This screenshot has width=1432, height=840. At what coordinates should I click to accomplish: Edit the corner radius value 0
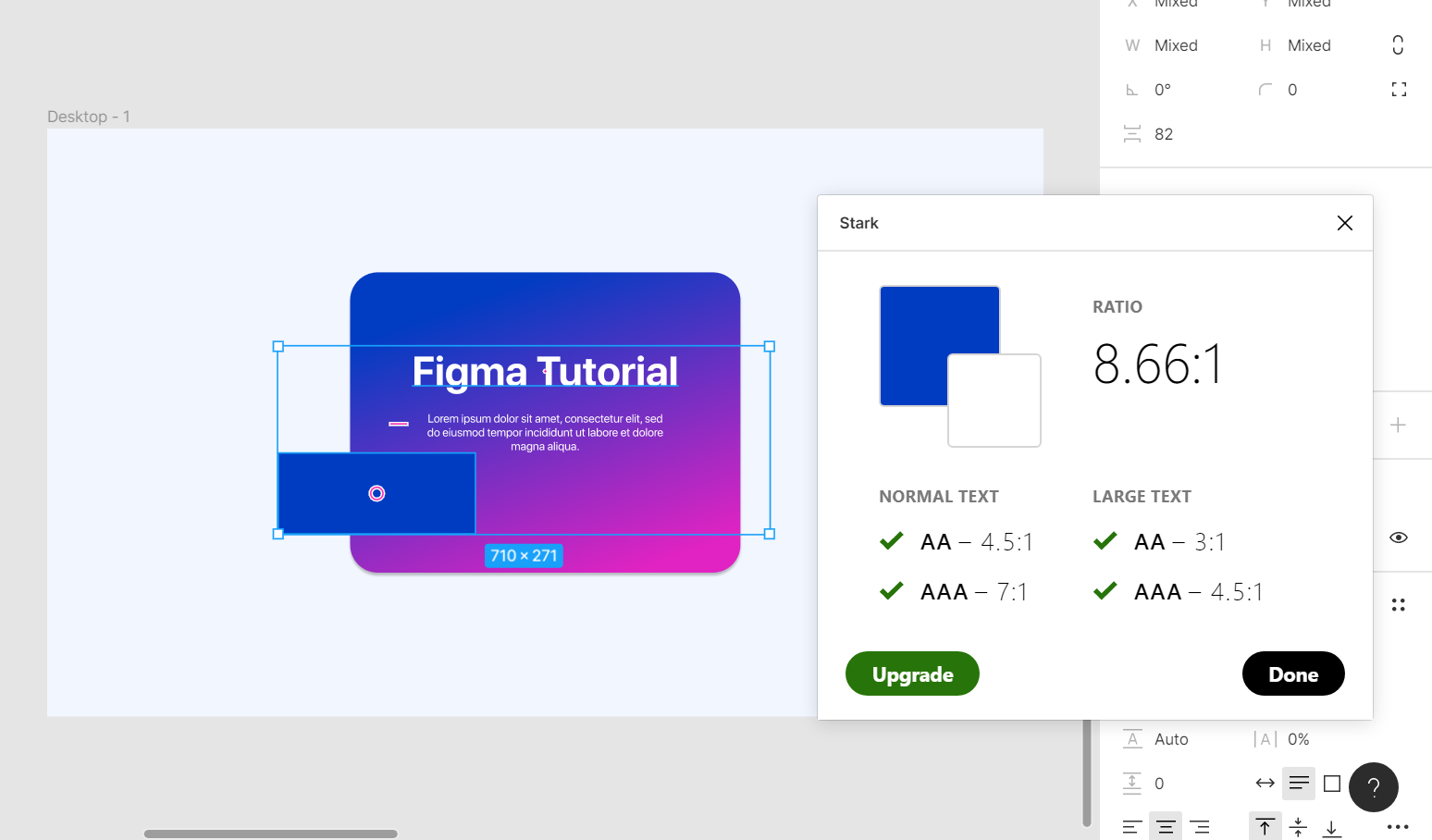pyautogui.click(x=1292, y=90)
